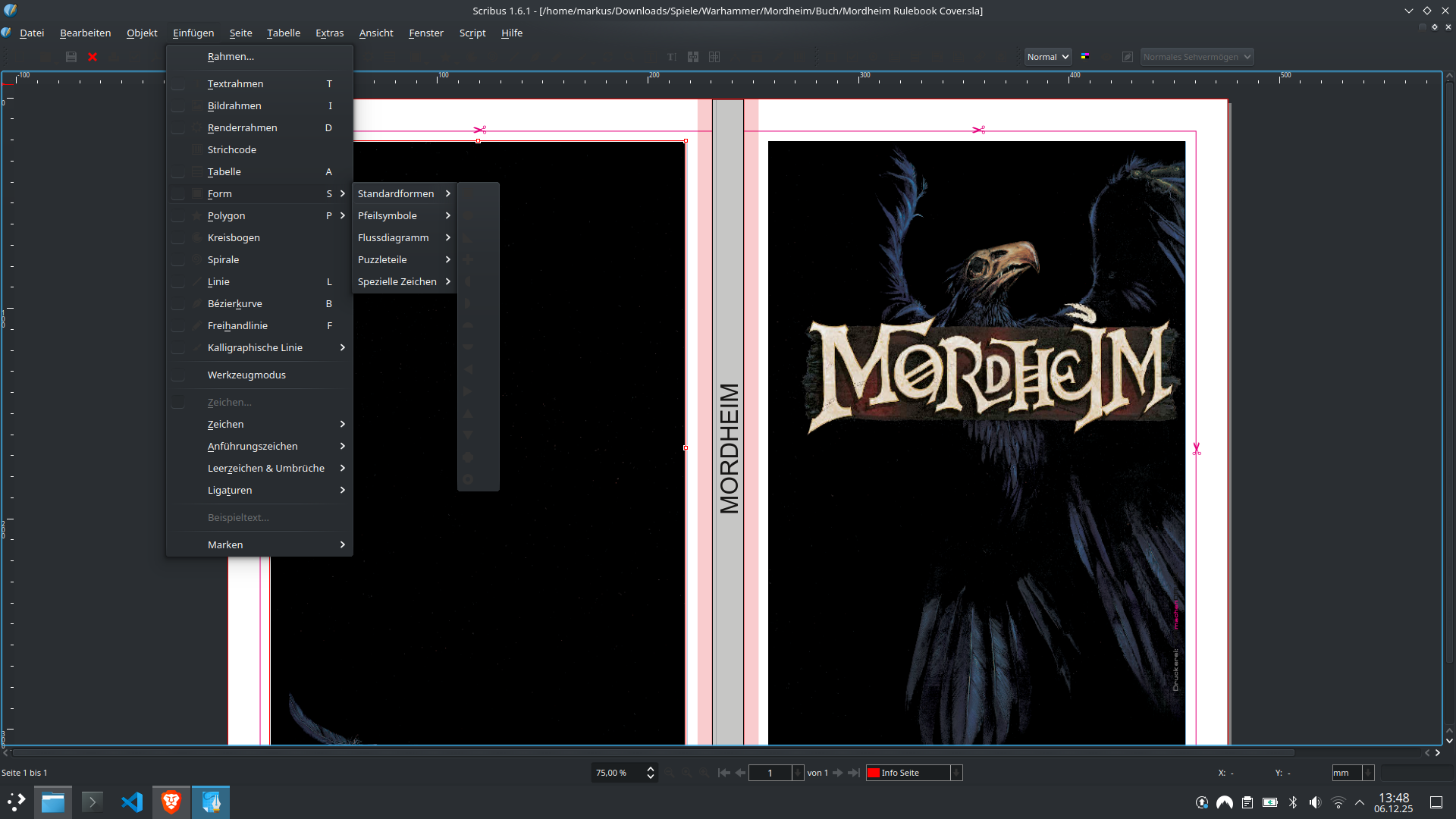Viewport: 1456px width, 819px height.
Task: Open Visual Studio Code from taskbar
Action: pyautogui.click(x=132, y=802)
